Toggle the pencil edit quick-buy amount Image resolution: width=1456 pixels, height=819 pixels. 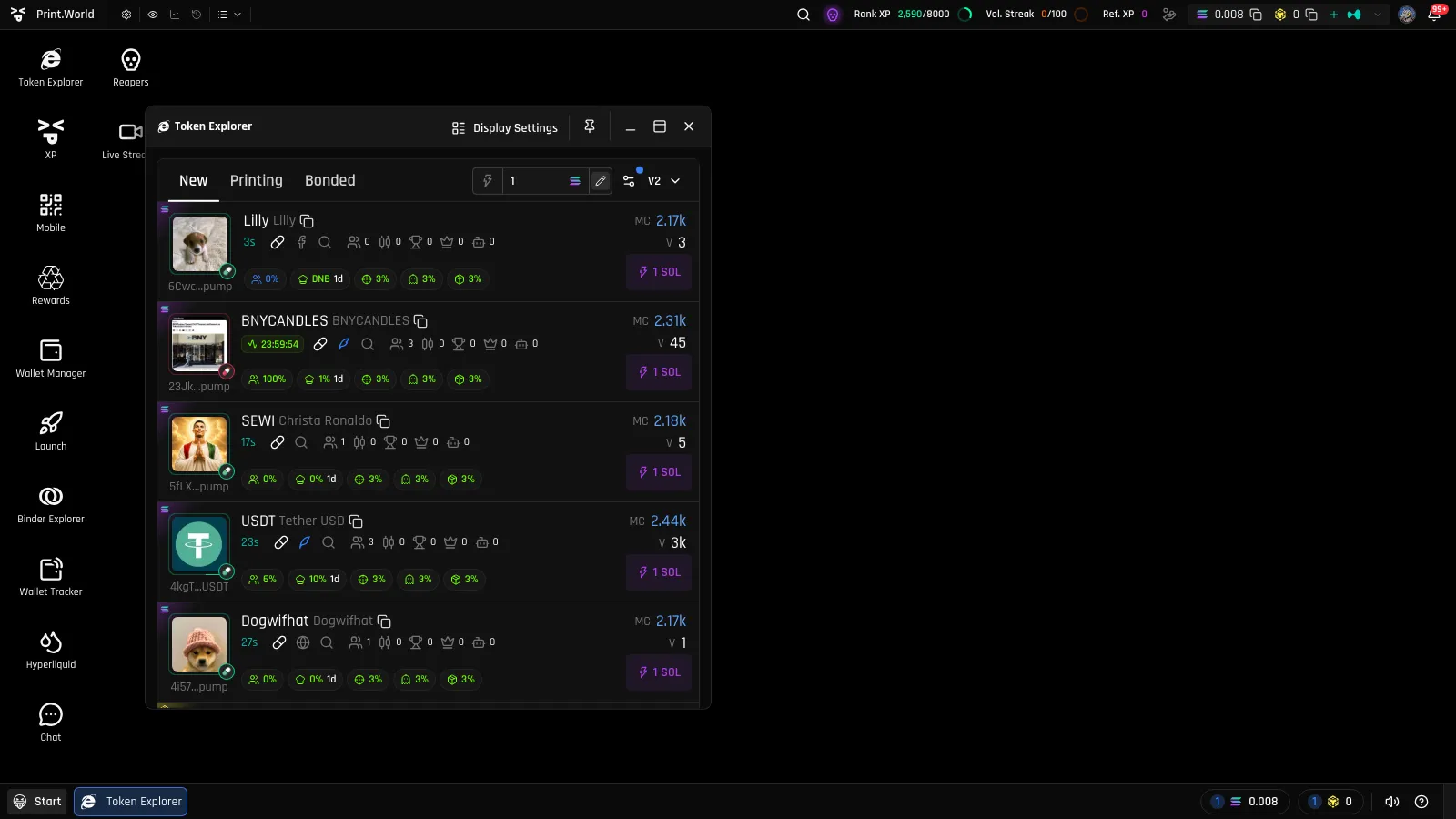tap(601, 181)
